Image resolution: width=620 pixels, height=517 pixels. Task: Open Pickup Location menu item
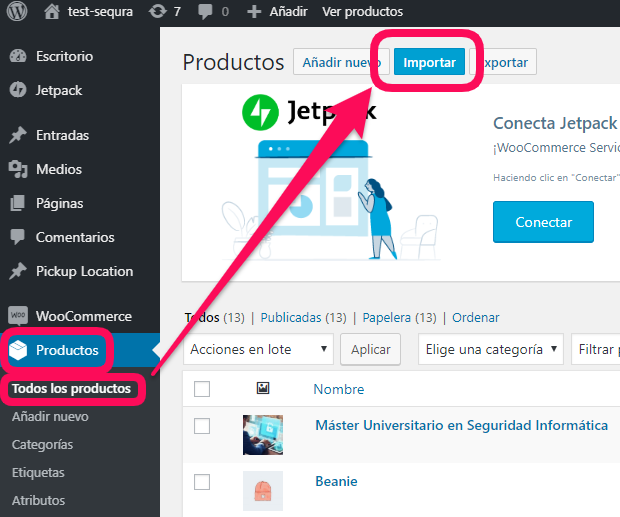(x=85, y=271)
